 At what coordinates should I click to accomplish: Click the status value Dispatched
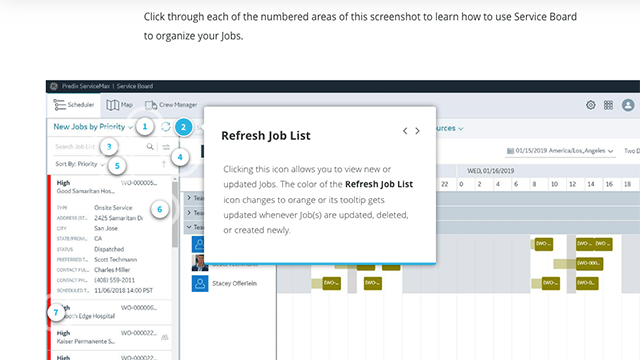109,249
